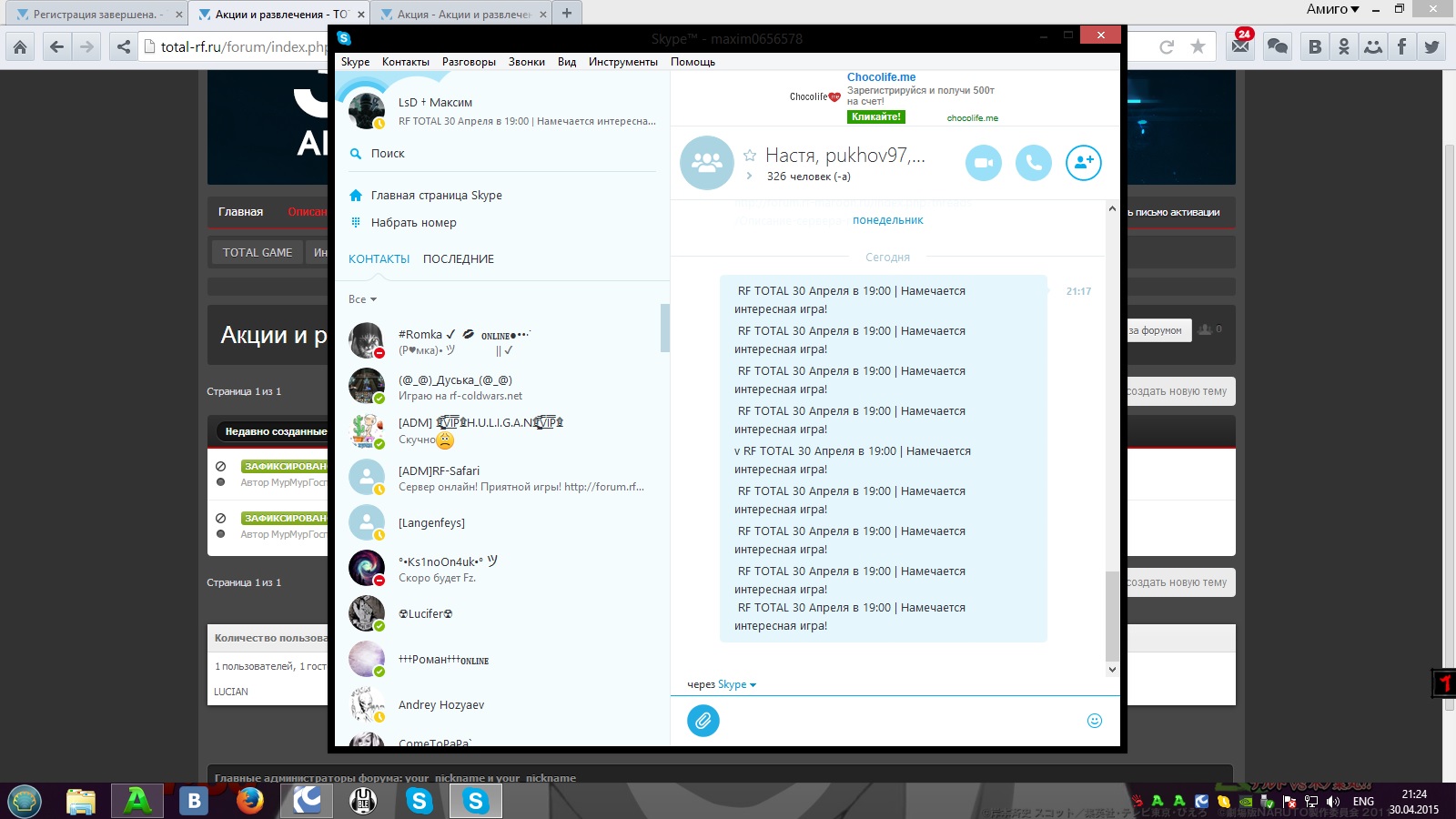Go forward in the browser

coord(86,46)
